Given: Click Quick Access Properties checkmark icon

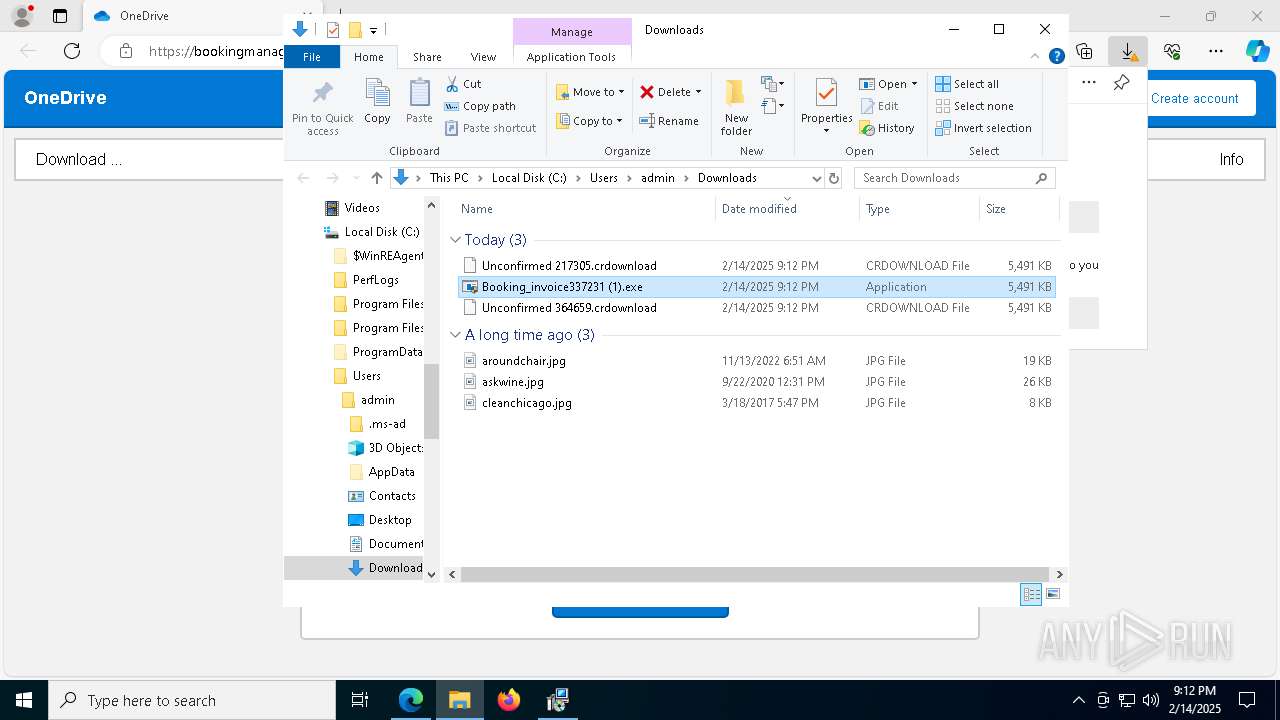Looking at the screenshot, I should 333,30.
